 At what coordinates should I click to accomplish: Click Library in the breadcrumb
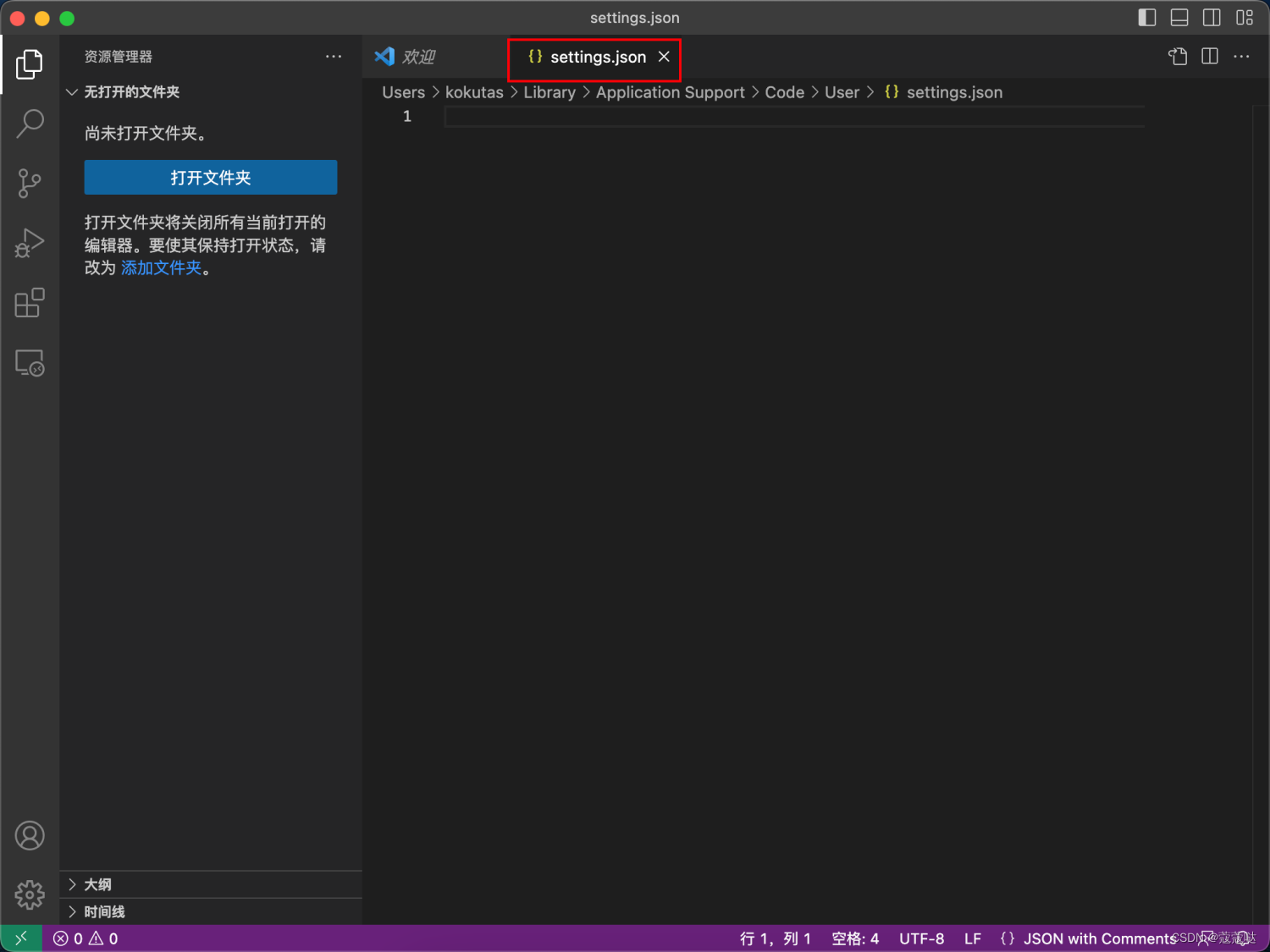pyautogui.click(x=549, y=92)
